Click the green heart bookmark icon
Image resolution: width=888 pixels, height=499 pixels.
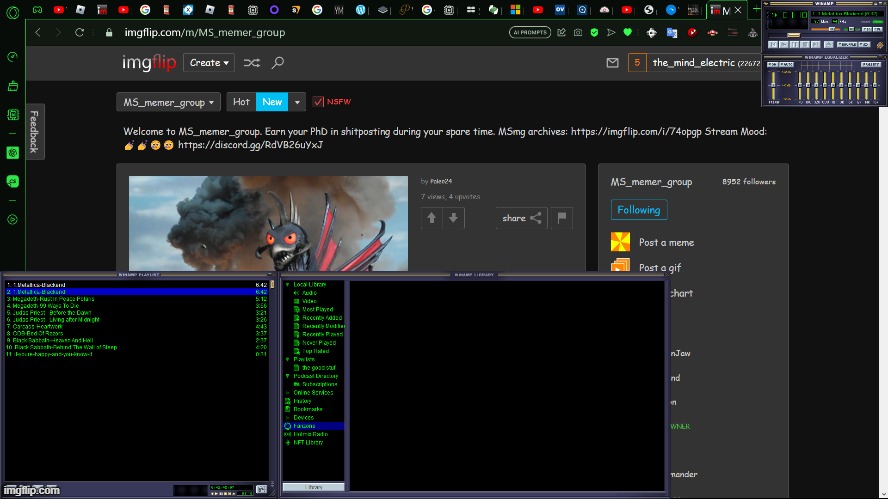pos(627,32)
